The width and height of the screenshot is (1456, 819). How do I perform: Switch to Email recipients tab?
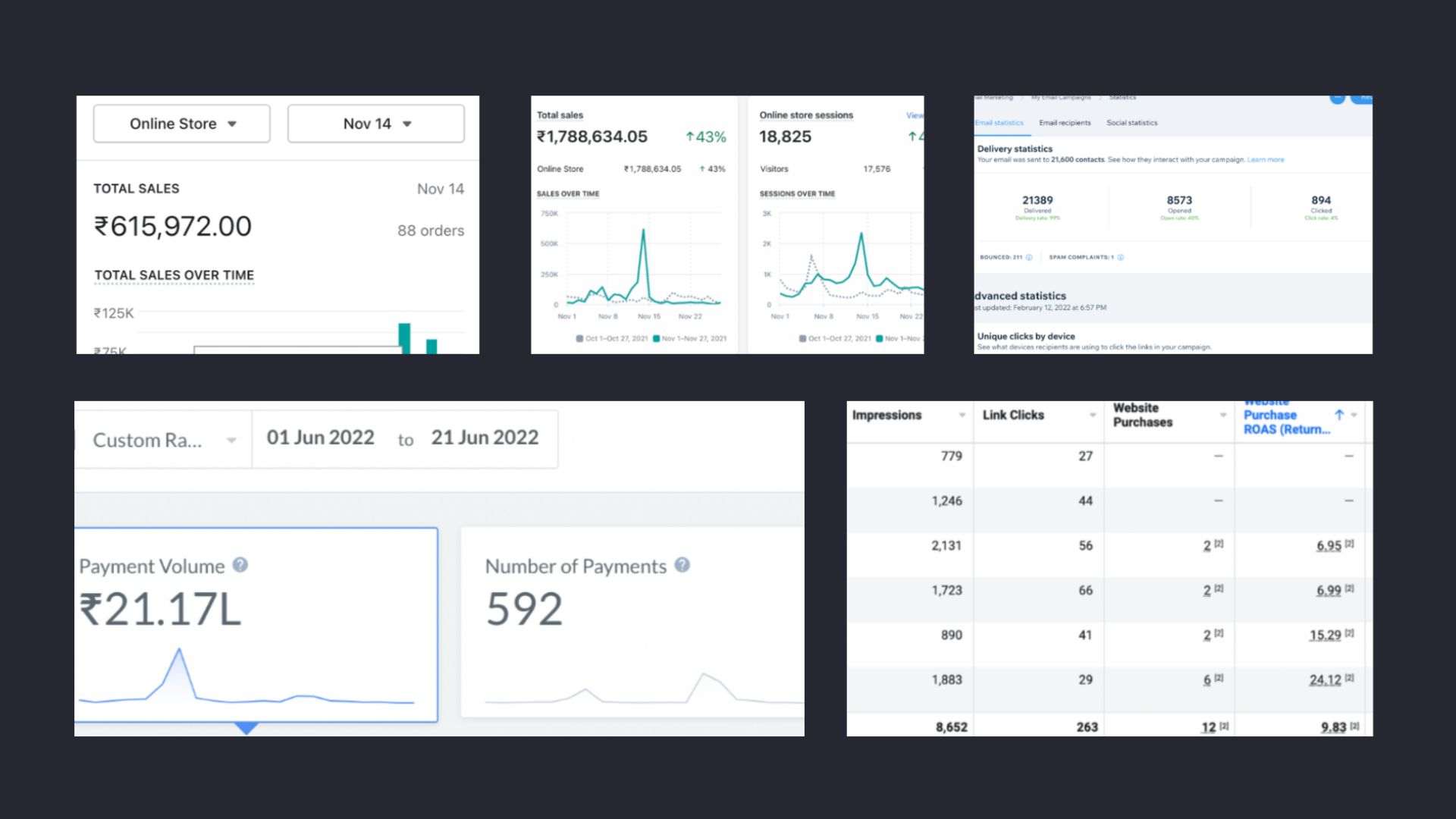1065,123
